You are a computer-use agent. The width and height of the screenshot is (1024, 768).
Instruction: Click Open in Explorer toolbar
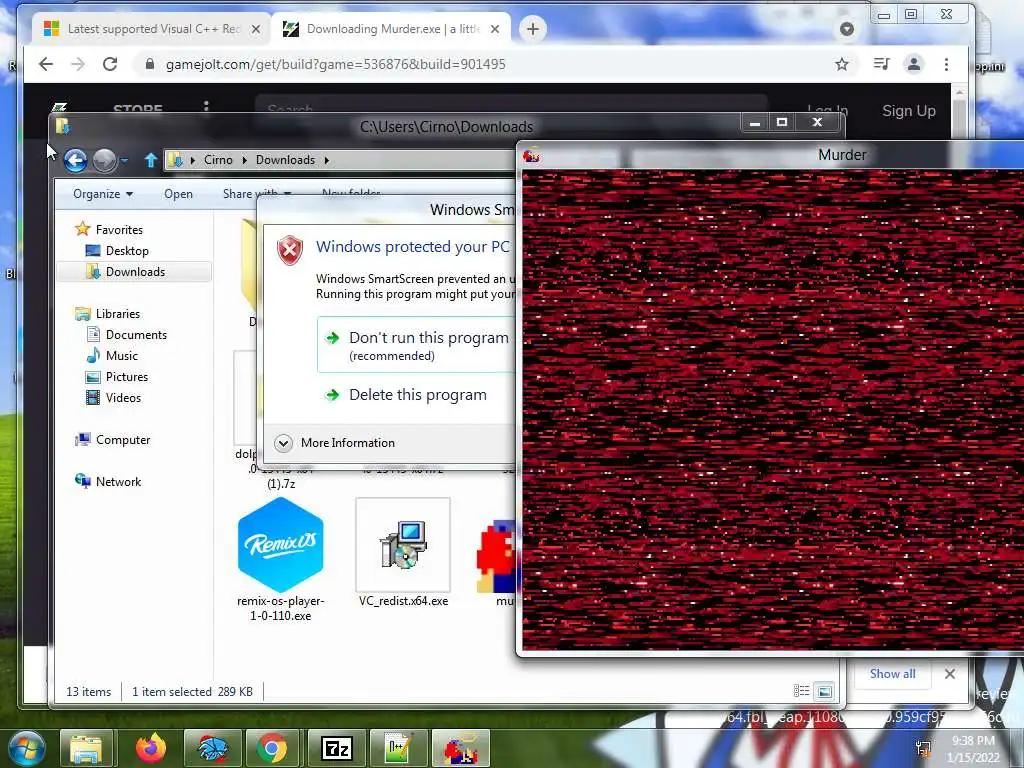178,194
